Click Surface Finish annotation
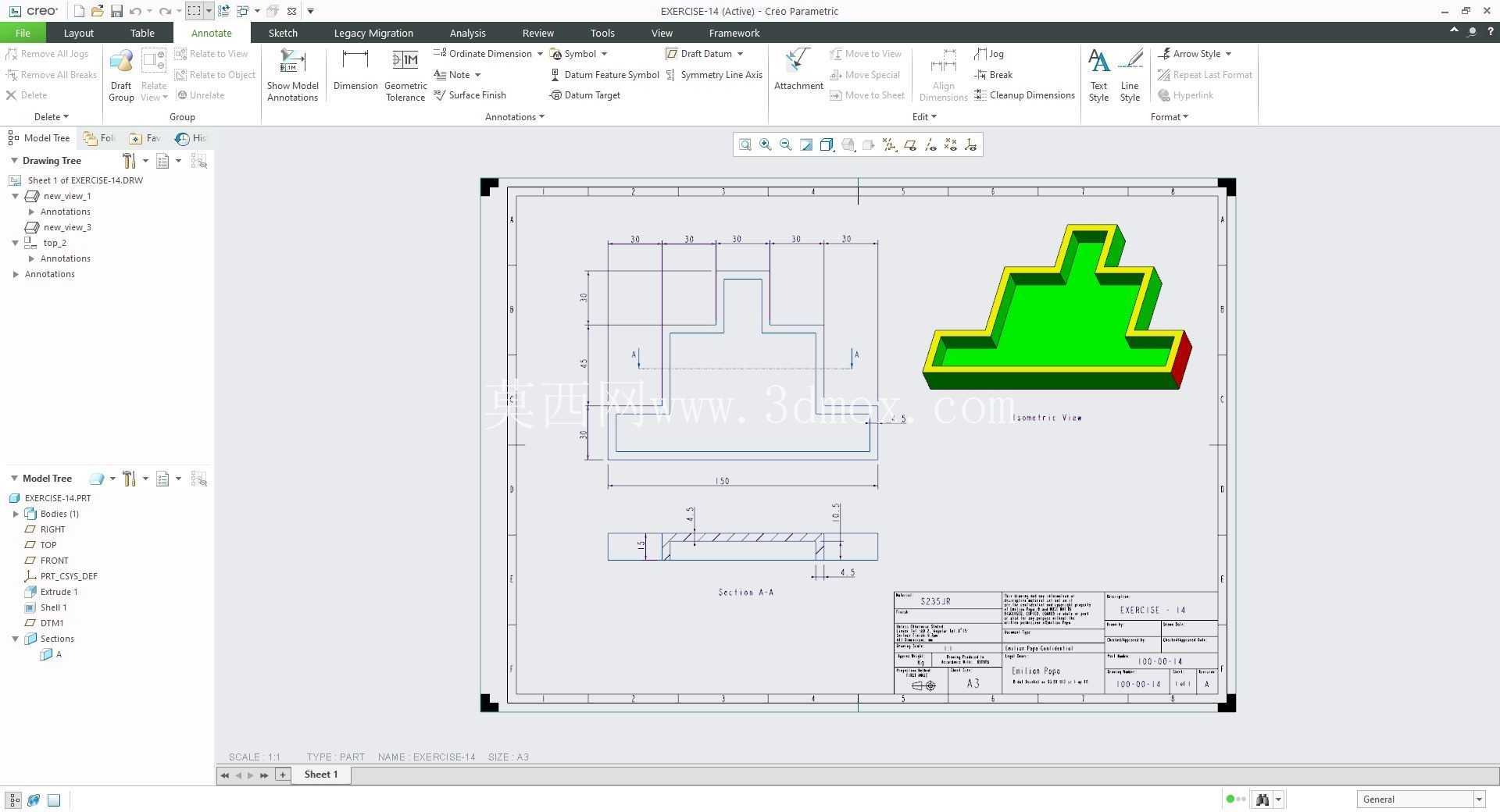Viewport: 1500px width, 812px height. [470, 95]
